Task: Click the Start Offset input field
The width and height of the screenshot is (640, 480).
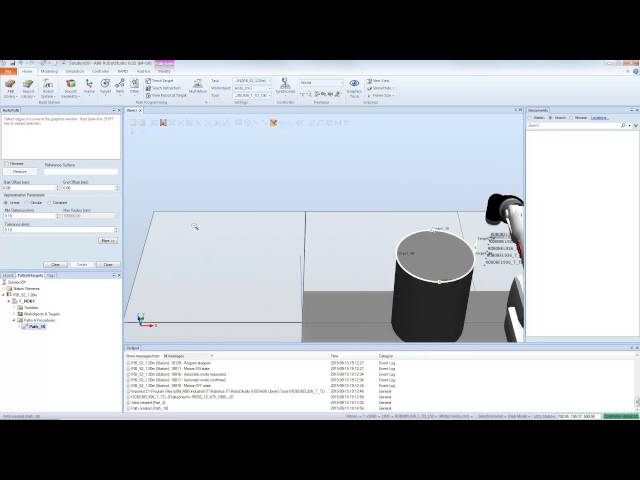Action: (x=31, y=188)
